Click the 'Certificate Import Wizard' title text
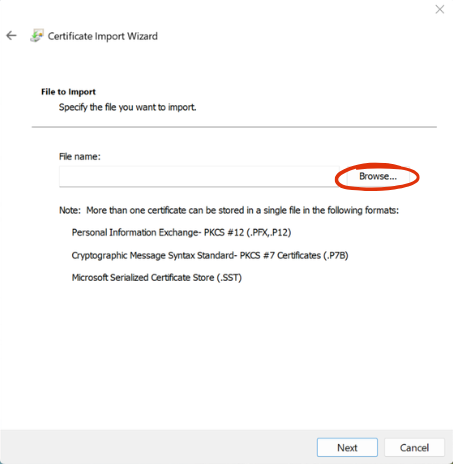The height and width of the screenshot is (464, 453). pyautogui.click(x=103, y=36)
